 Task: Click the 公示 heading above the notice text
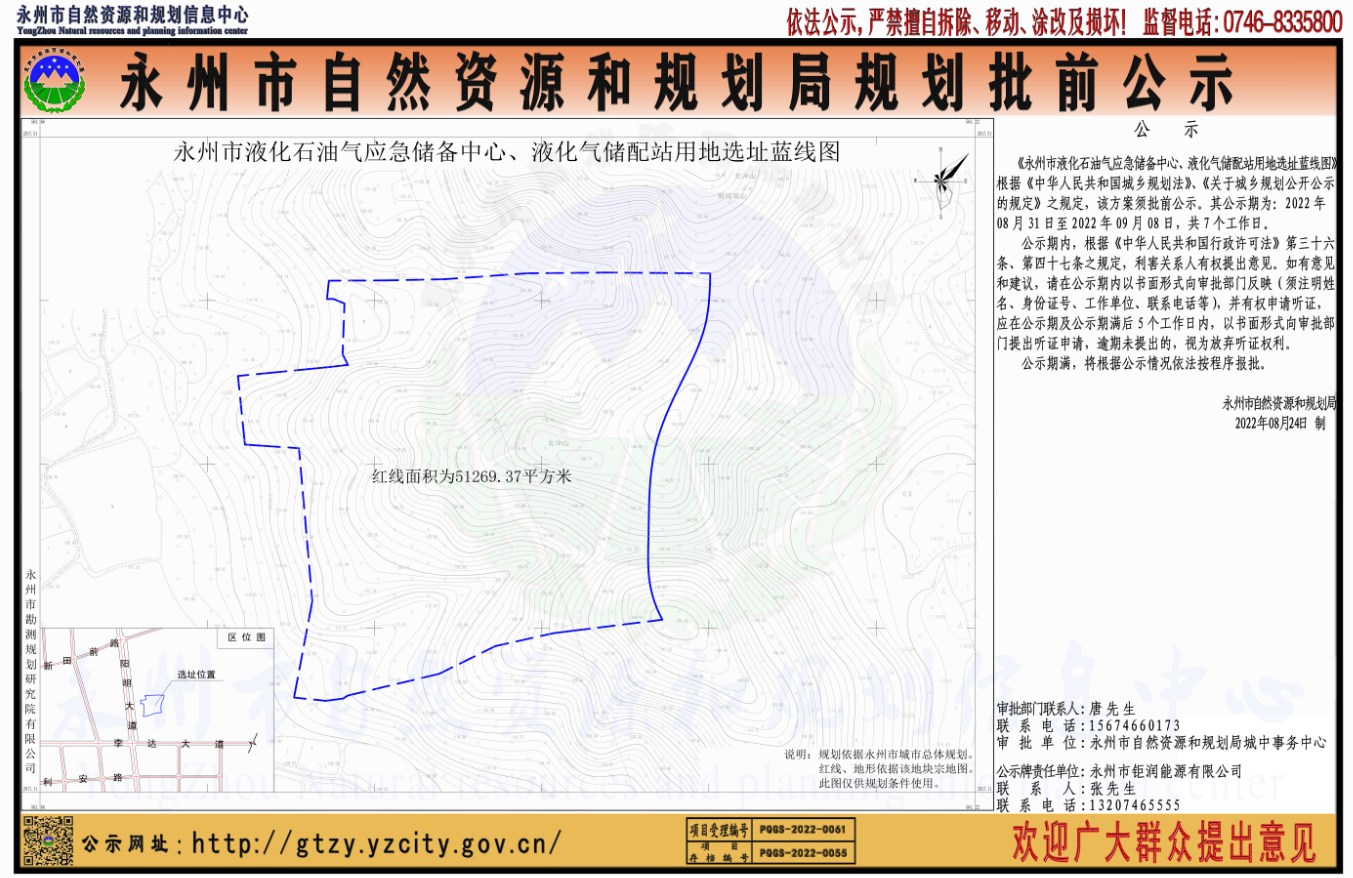tap(1165, 131)
